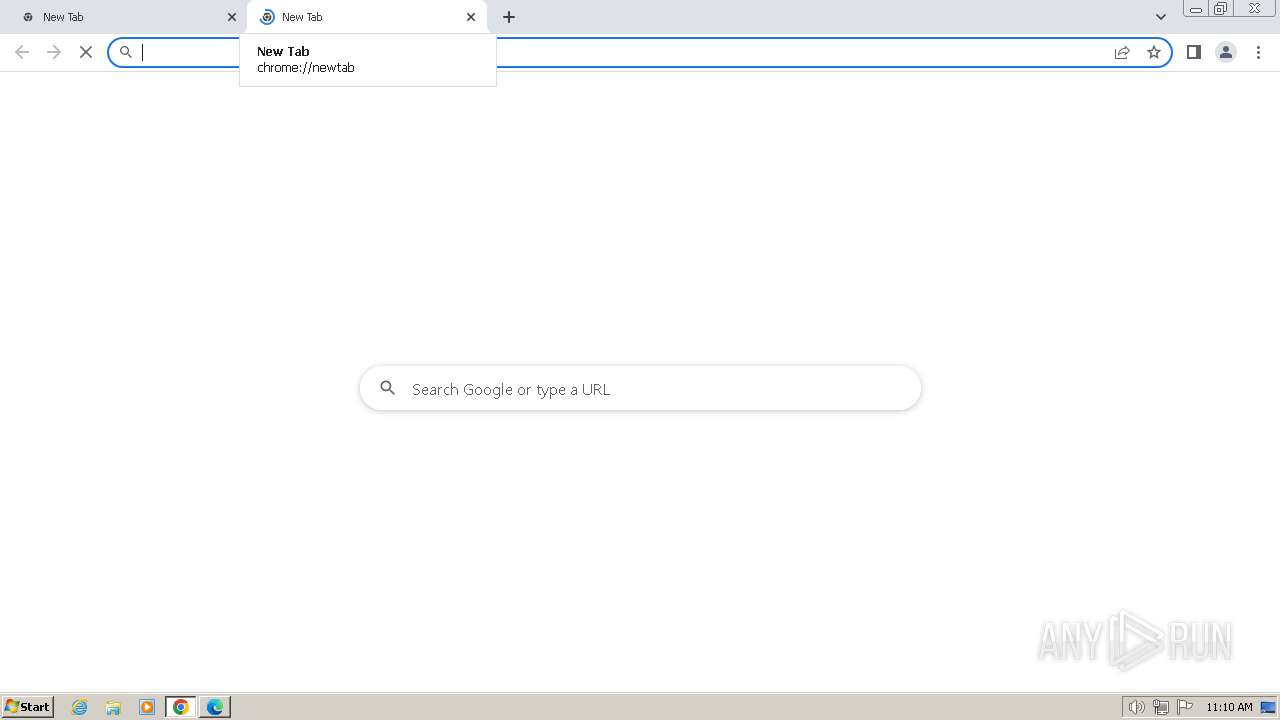Viewport: 1280px width, 720px height.
Task: Open network status tray icon
Action: [1161, 707]
